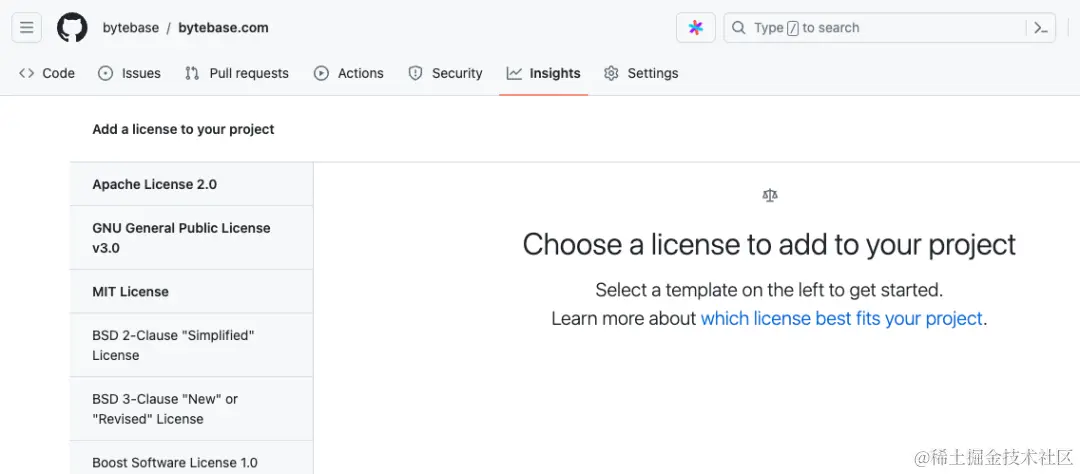Select GNU General Public License v3.0
The width and height of the screenshot is (1080, 474).
coord(191,238)
